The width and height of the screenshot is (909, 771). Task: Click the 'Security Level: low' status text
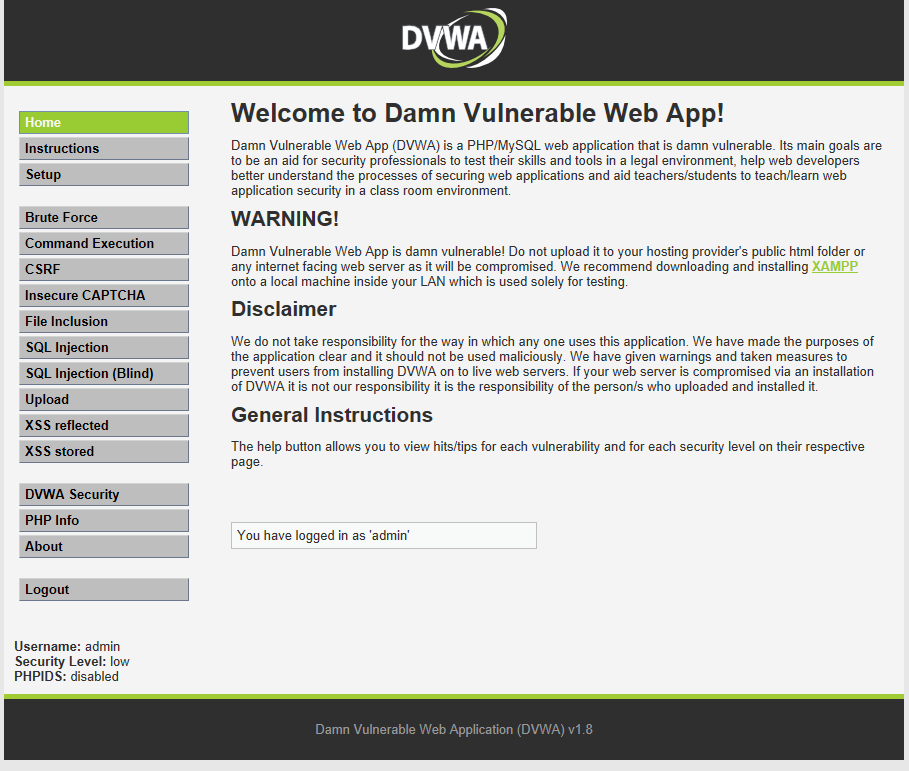pyautogui.click(x=72, y=661)
